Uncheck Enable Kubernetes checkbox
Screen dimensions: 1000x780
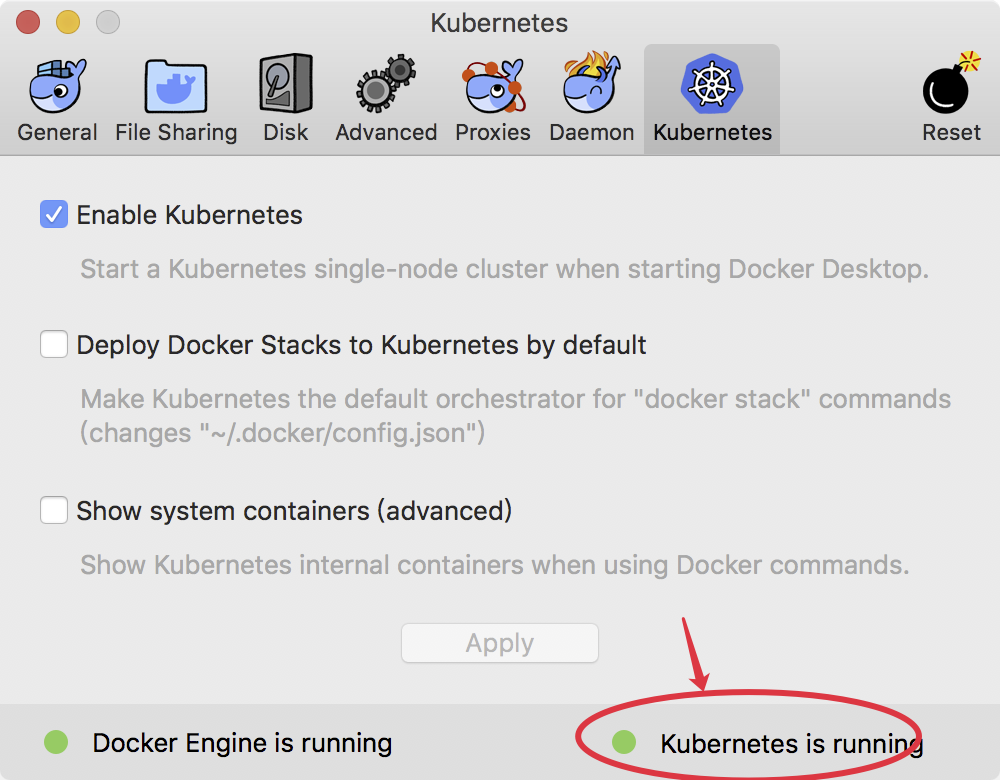tap(54, 214)
